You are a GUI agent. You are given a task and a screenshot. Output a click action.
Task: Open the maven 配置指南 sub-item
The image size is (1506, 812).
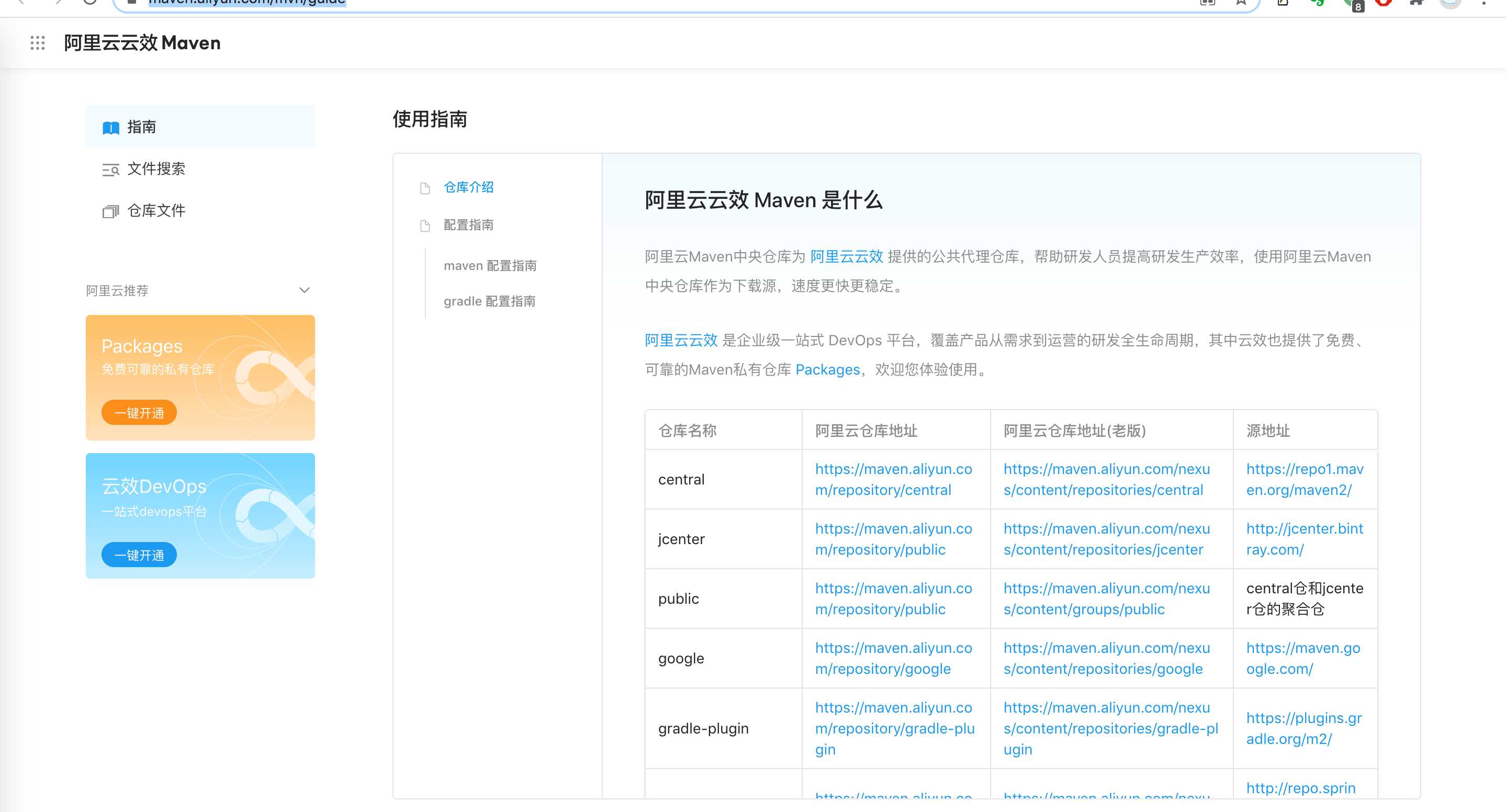[490, 265]
